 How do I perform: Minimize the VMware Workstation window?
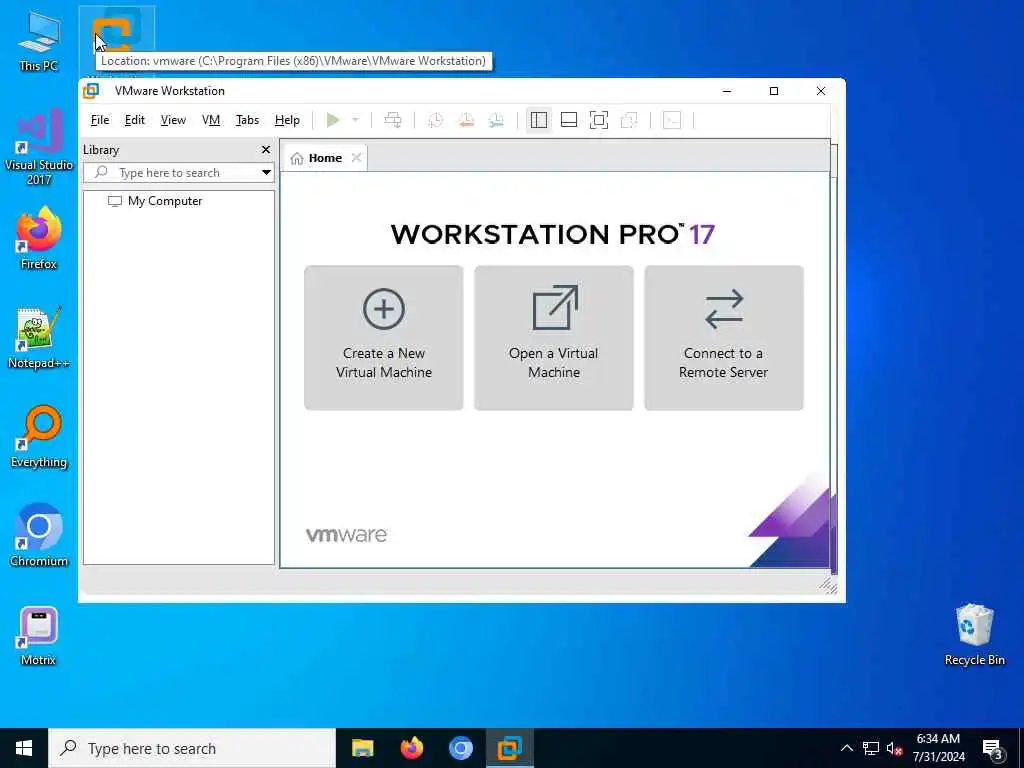pos(727,91)
